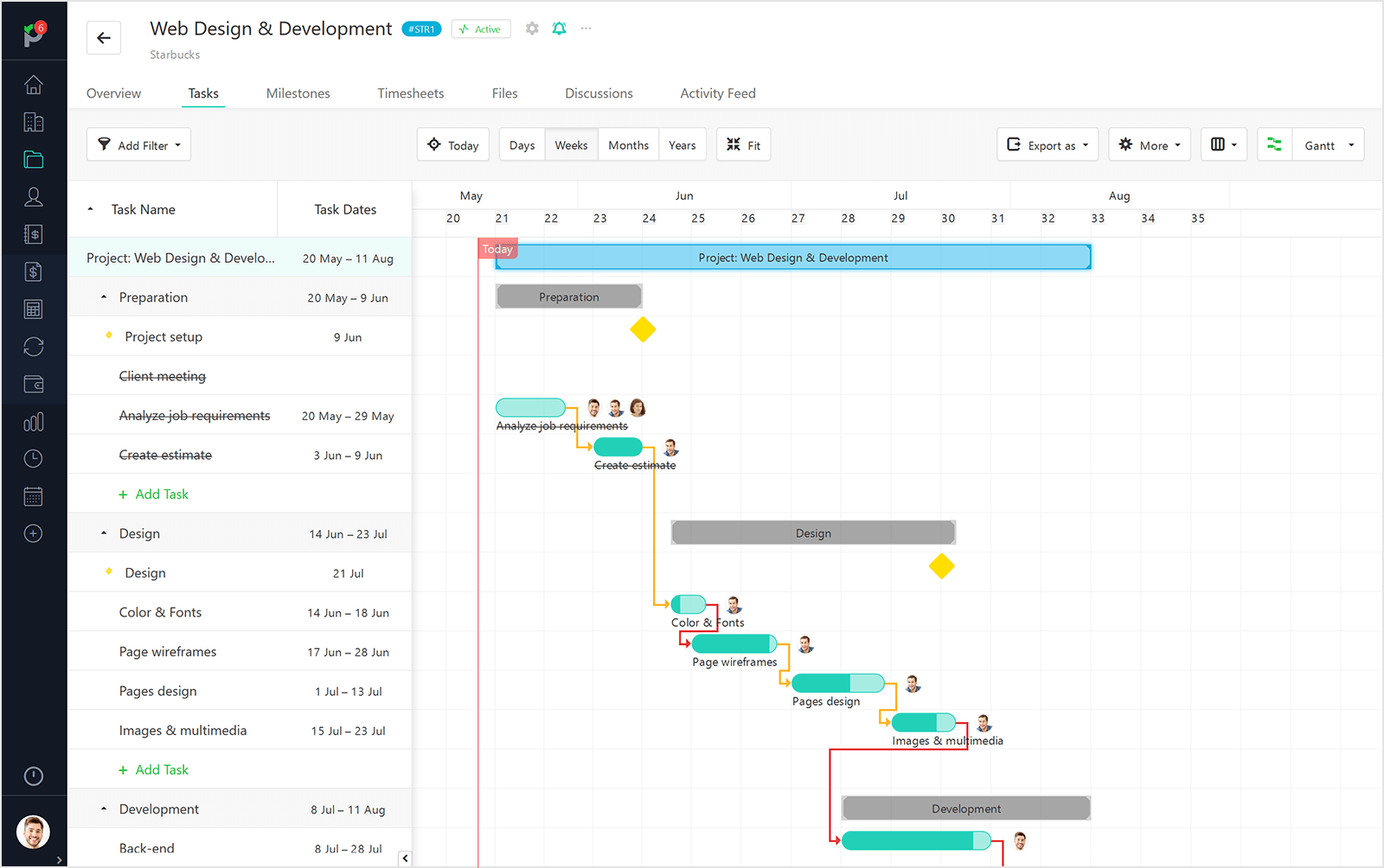This screenshot has width=1384, height=868.
Task: Switch to the Files tab
Action: pos(505,93)
